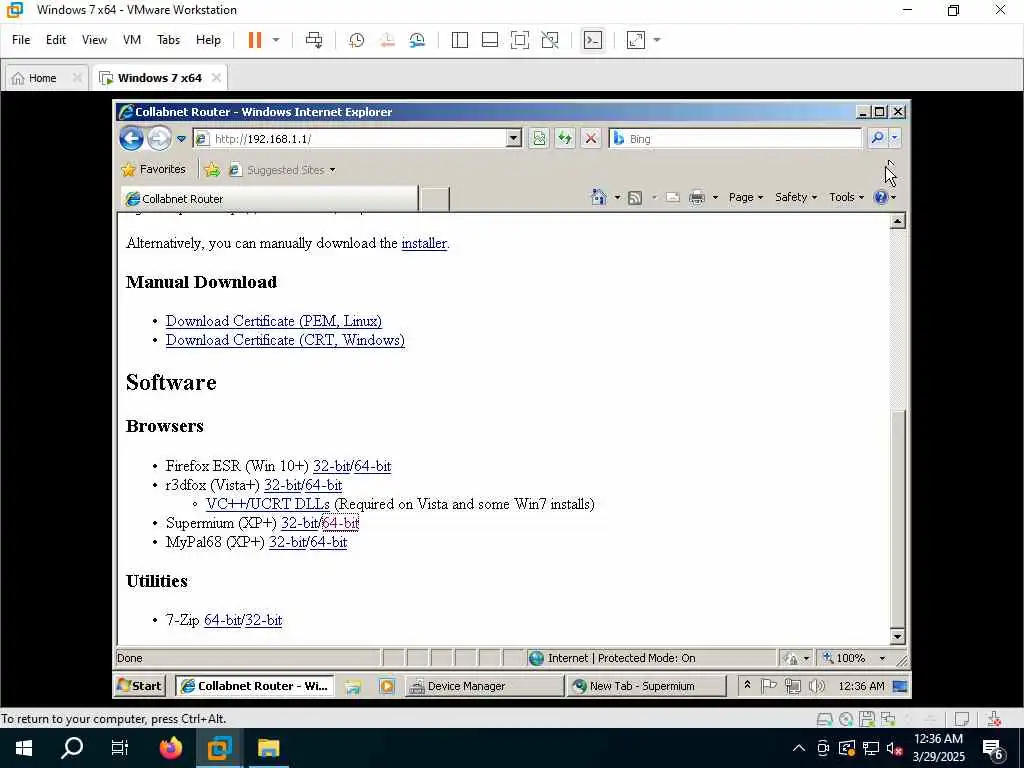Open the VMware Edit menu
Screen dimensions: 1024x768
56,40
